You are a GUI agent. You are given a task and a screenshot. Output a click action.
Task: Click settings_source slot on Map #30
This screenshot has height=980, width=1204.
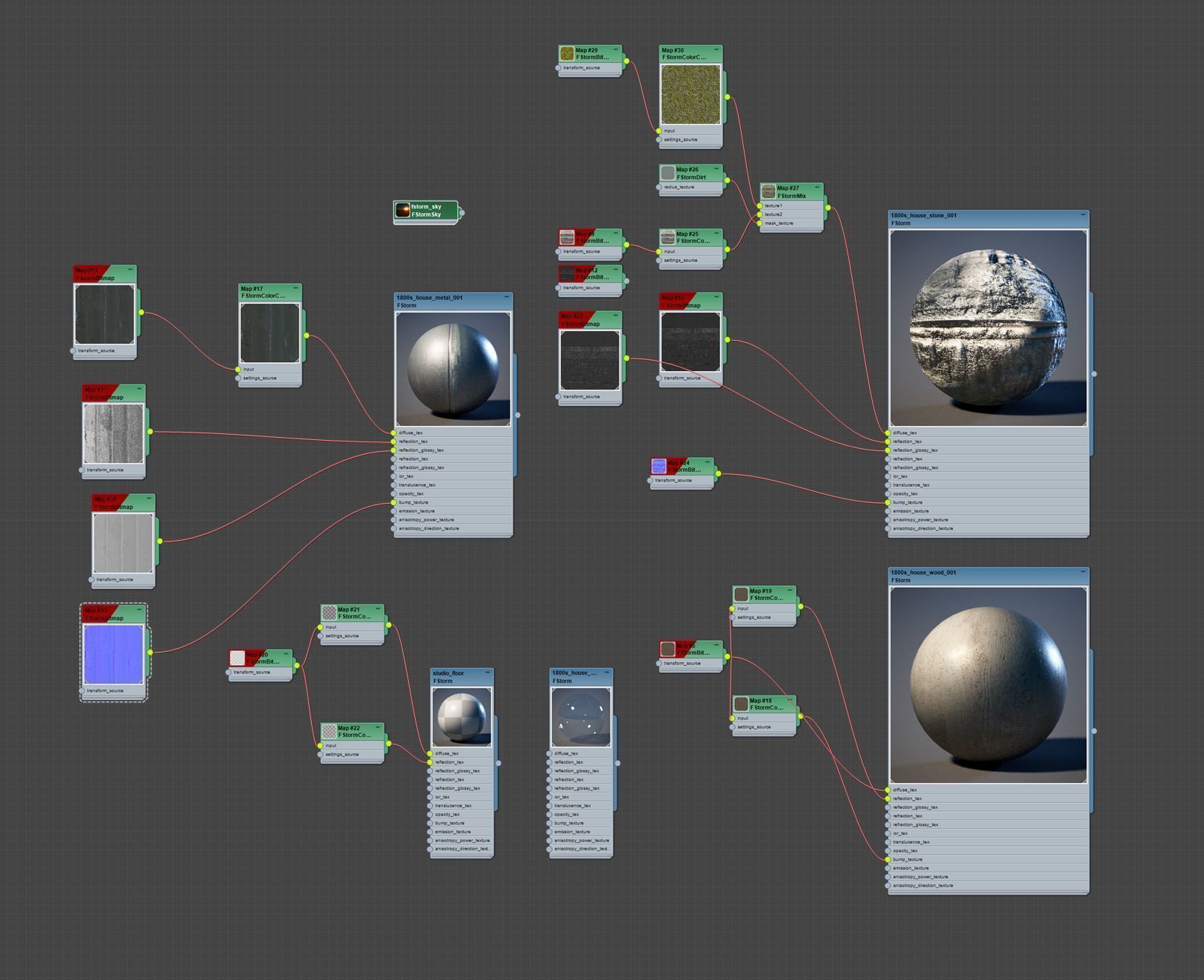click(x=691, y=139)
